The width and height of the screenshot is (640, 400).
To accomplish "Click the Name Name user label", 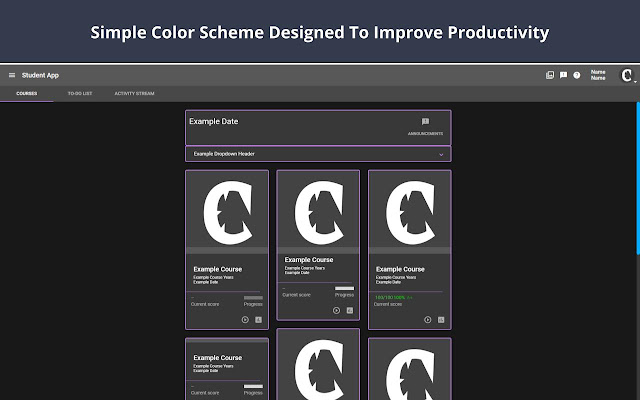I will [x=598, y=75].
